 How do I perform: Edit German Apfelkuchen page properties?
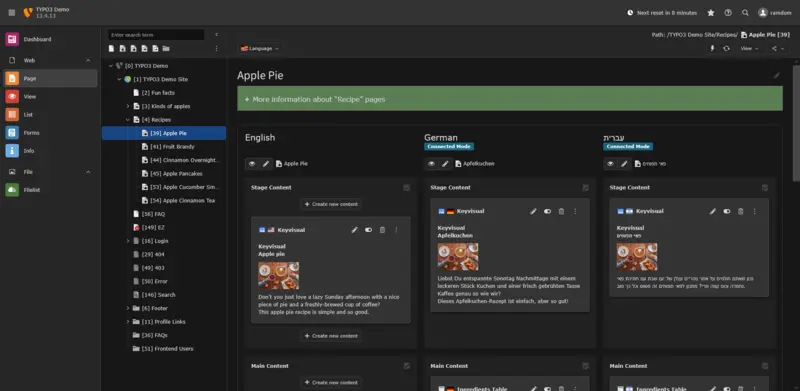click(445, 164)
